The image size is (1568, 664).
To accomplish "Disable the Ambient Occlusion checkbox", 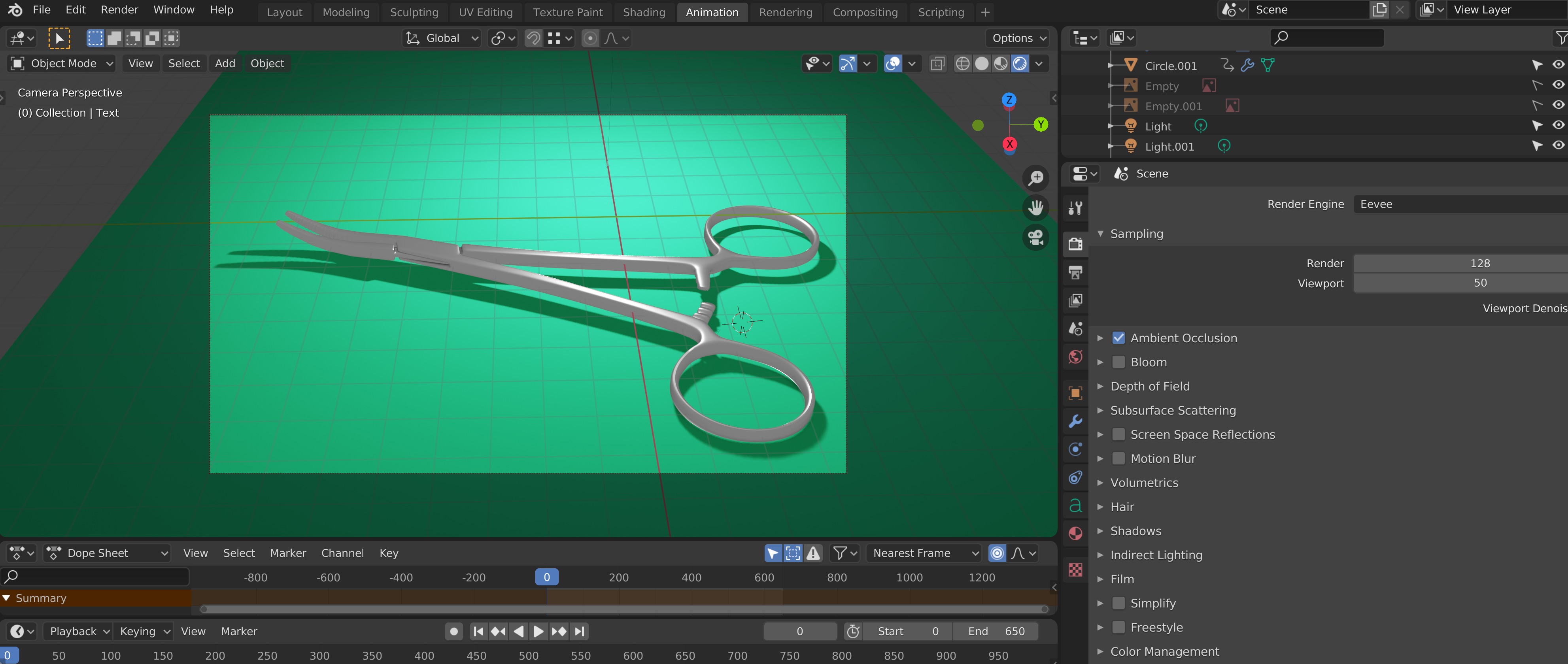I will [x=1118, y=338].
